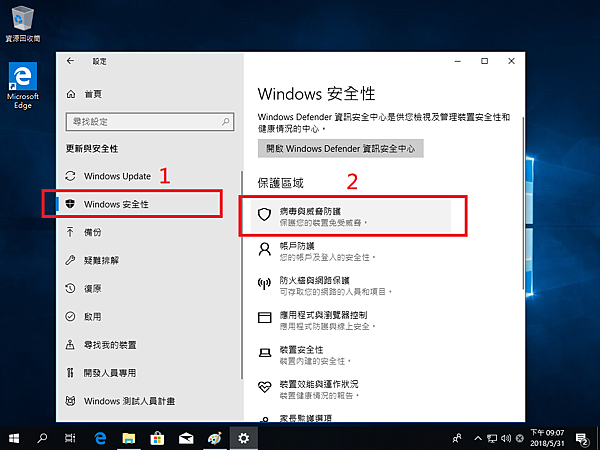
Task: Click the back arrow in Settings window
Action: [70, 61]
